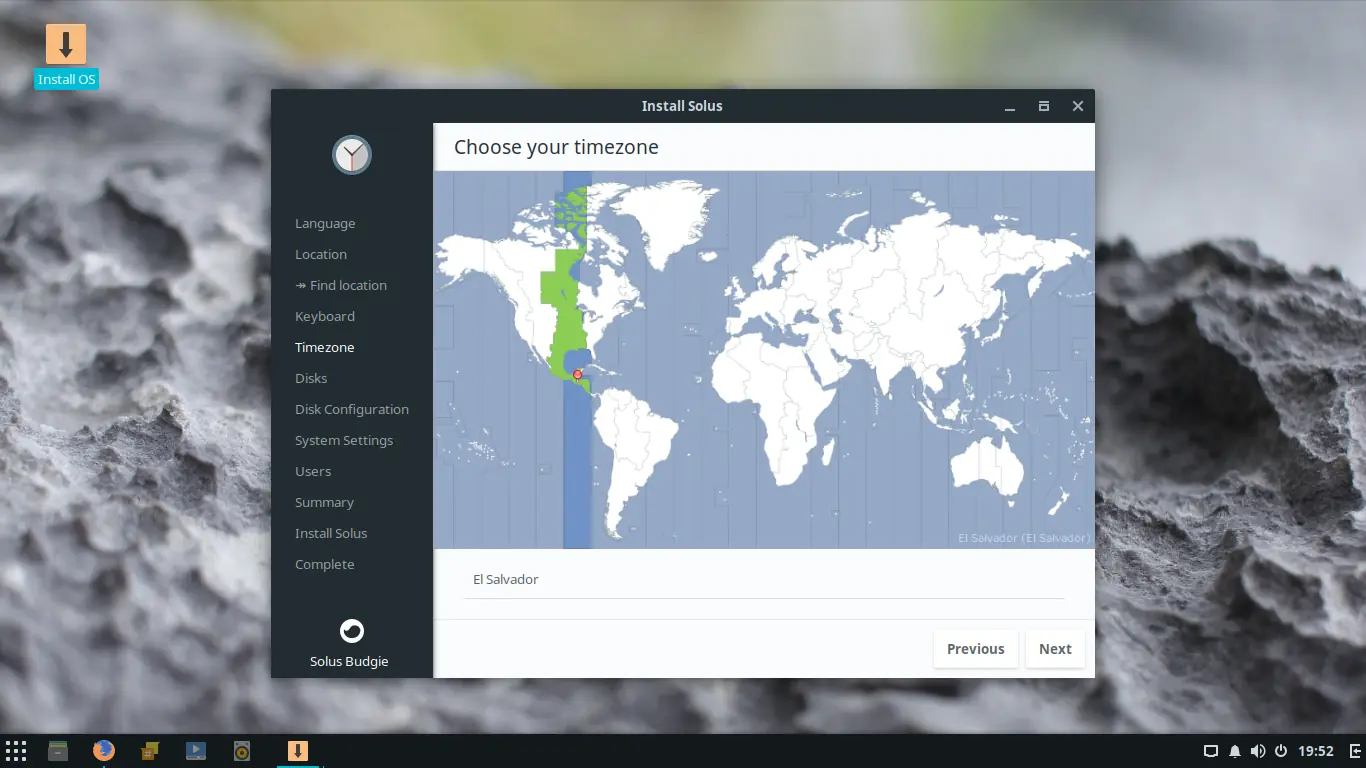The image size is (1366, 768).
Task: Go to the Language step
Action: [325, 224]
